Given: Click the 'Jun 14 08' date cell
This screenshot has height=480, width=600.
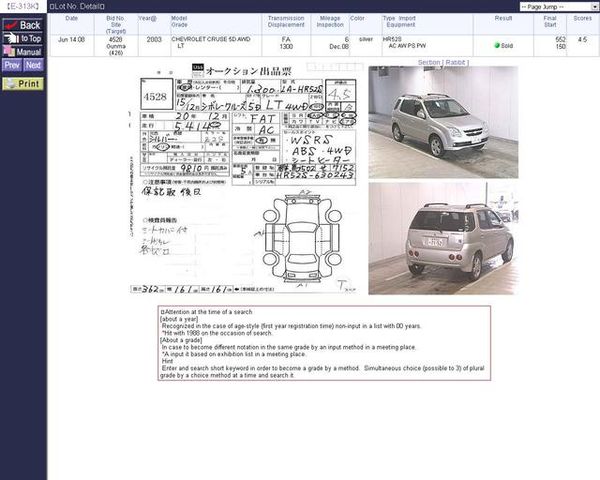Looking at the screenshot, I should pos(72,39).
